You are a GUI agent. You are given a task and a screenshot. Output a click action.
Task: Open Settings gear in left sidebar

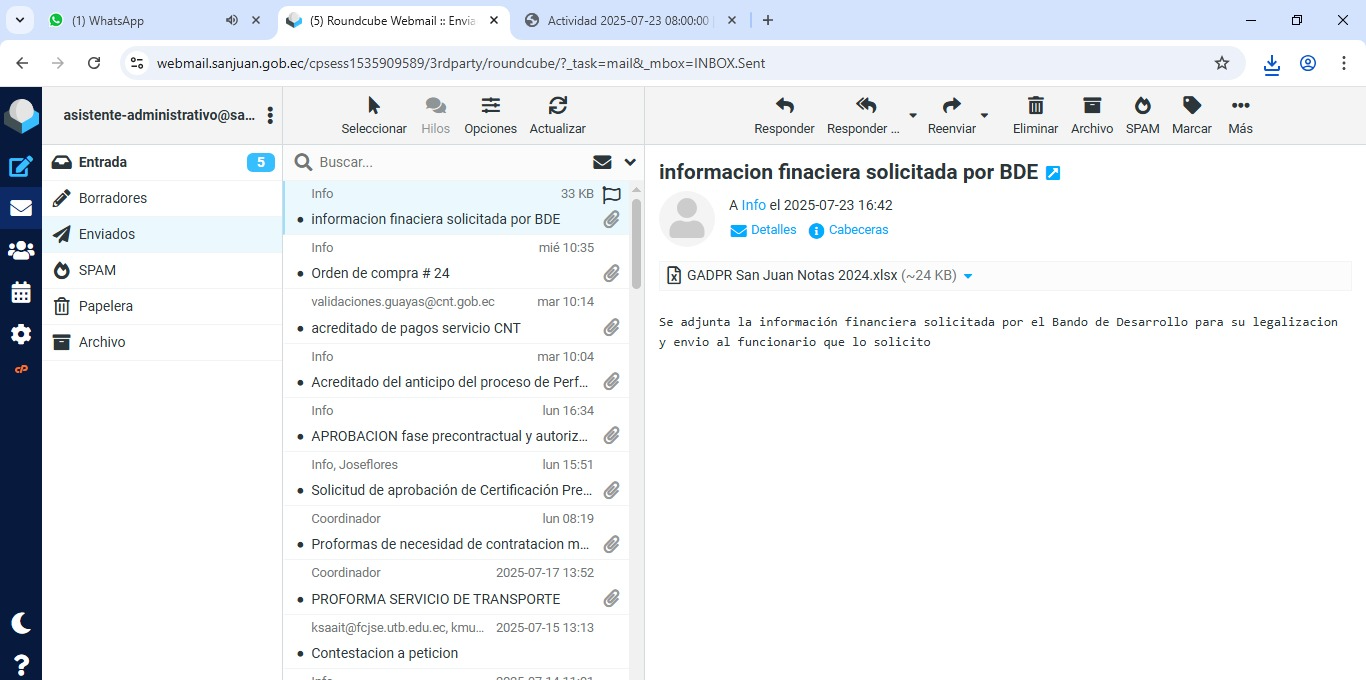pyautogui.click(x=21, y=334)
